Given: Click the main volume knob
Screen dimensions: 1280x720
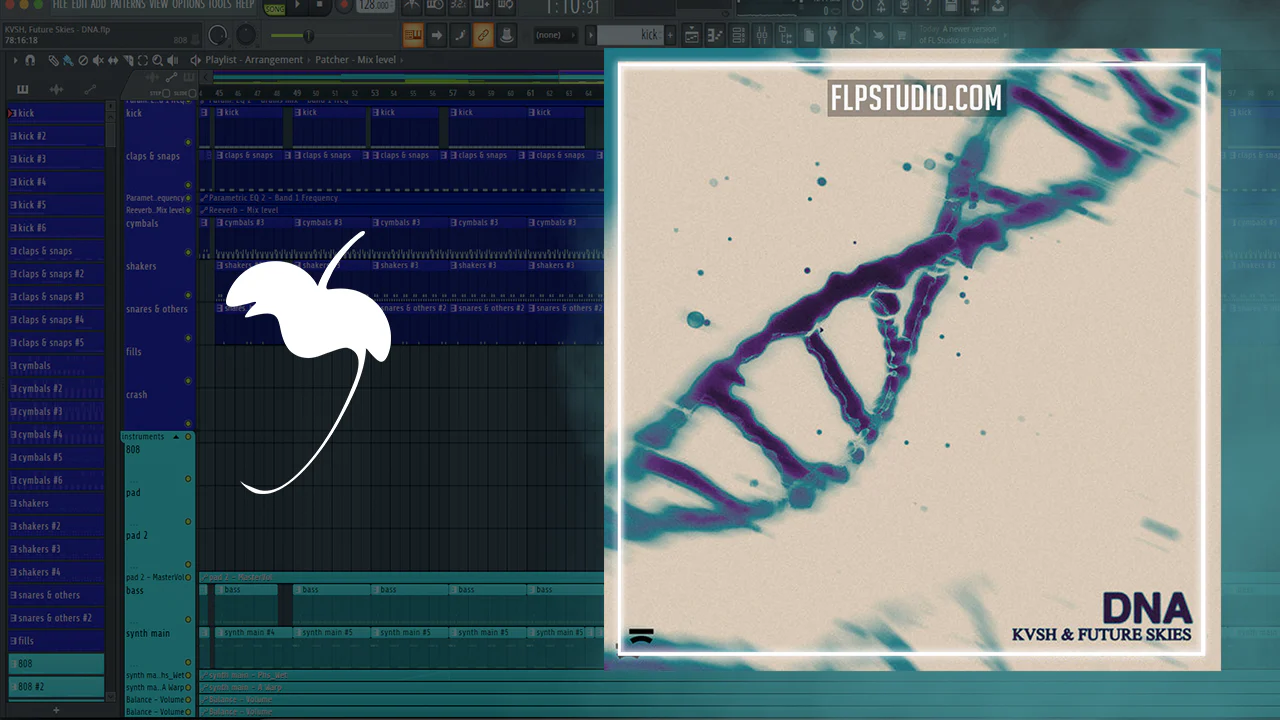Looking at the screenshot, I should pyautogui.click(x=217, y=36).
